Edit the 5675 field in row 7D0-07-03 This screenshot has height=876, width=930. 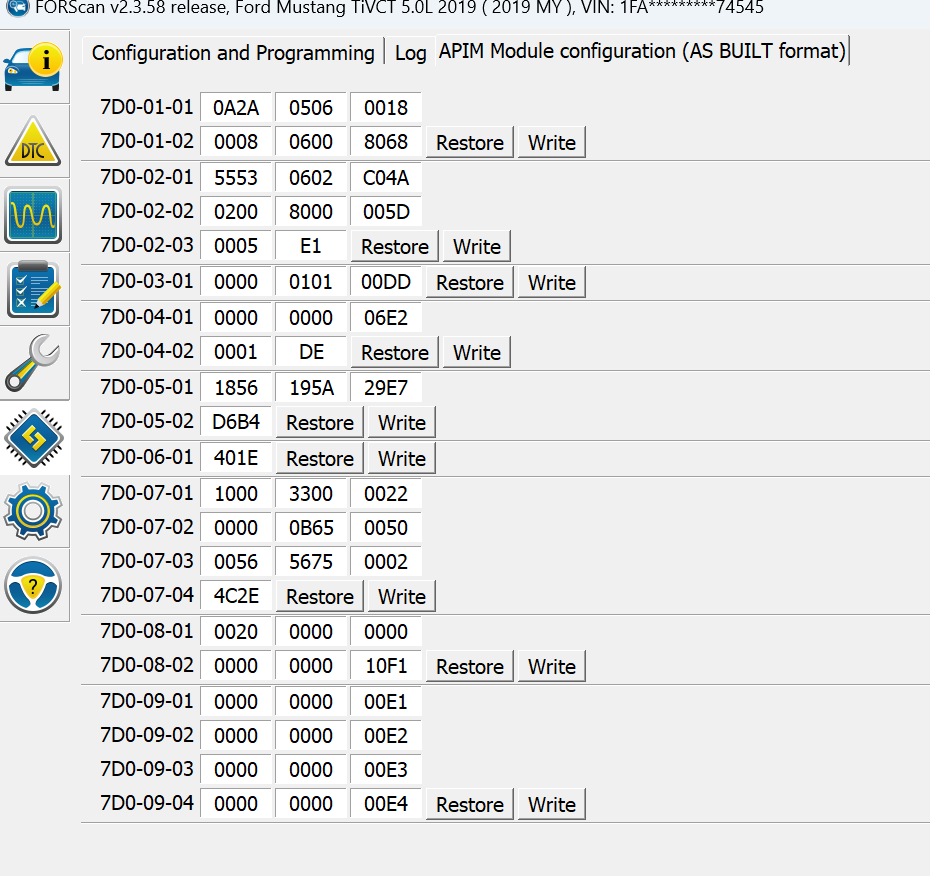click(x=311, y=562)
